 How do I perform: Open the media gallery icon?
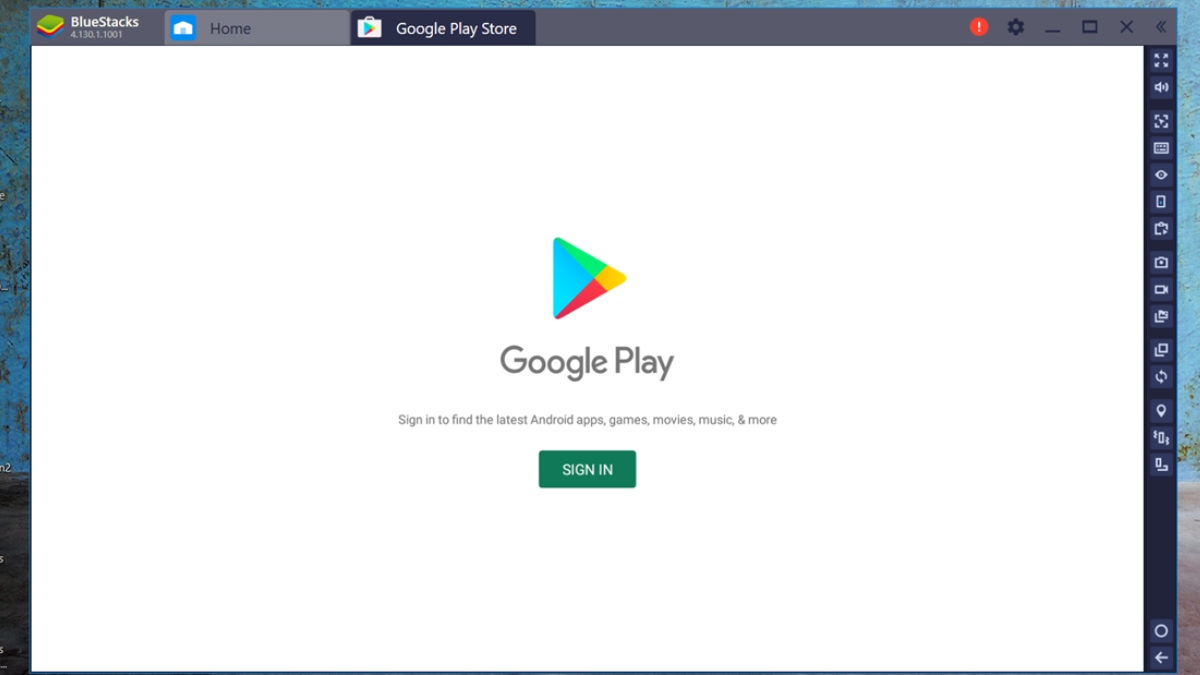point(1161,317)
